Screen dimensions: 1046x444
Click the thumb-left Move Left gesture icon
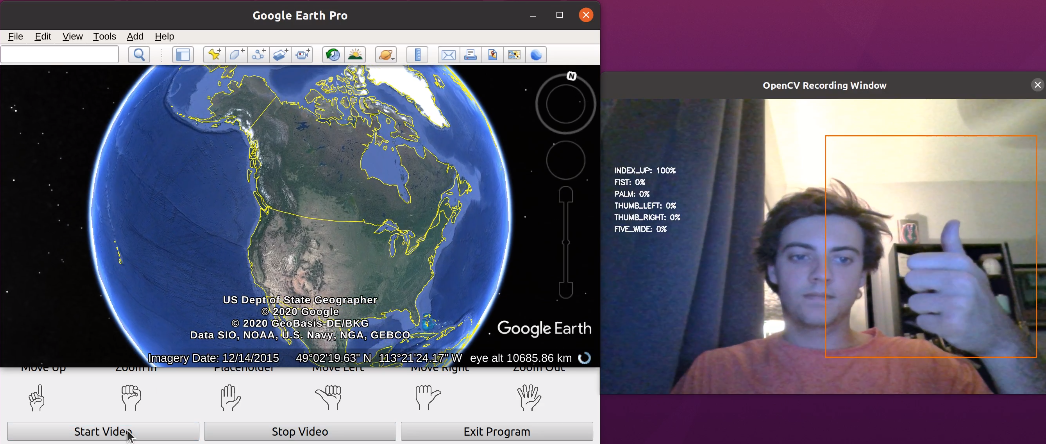click(x=328, y=397)
